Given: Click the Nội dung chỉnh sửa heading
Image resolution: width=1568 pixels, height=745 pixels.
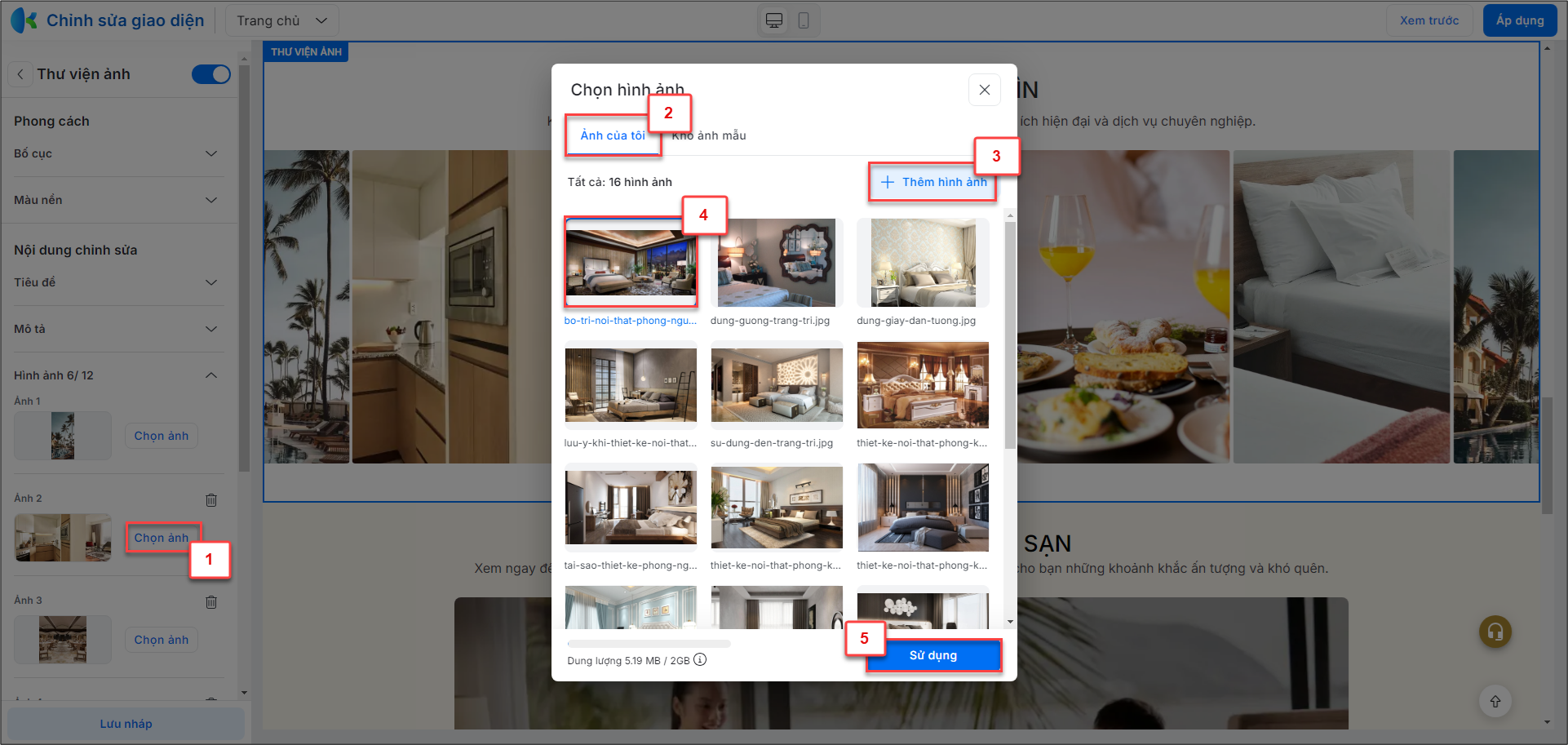Looking at the screenshot, I should pyautogui.click(x=75, y=250).
